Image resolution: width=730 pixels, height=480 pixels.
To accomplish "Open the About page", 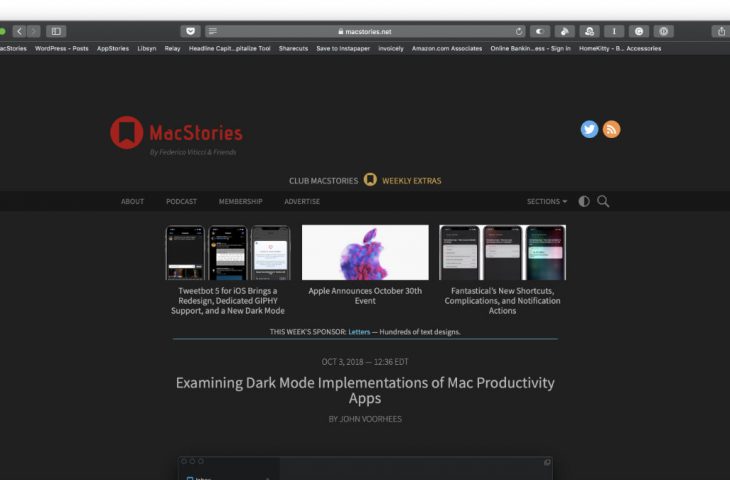I will [132, 201].
